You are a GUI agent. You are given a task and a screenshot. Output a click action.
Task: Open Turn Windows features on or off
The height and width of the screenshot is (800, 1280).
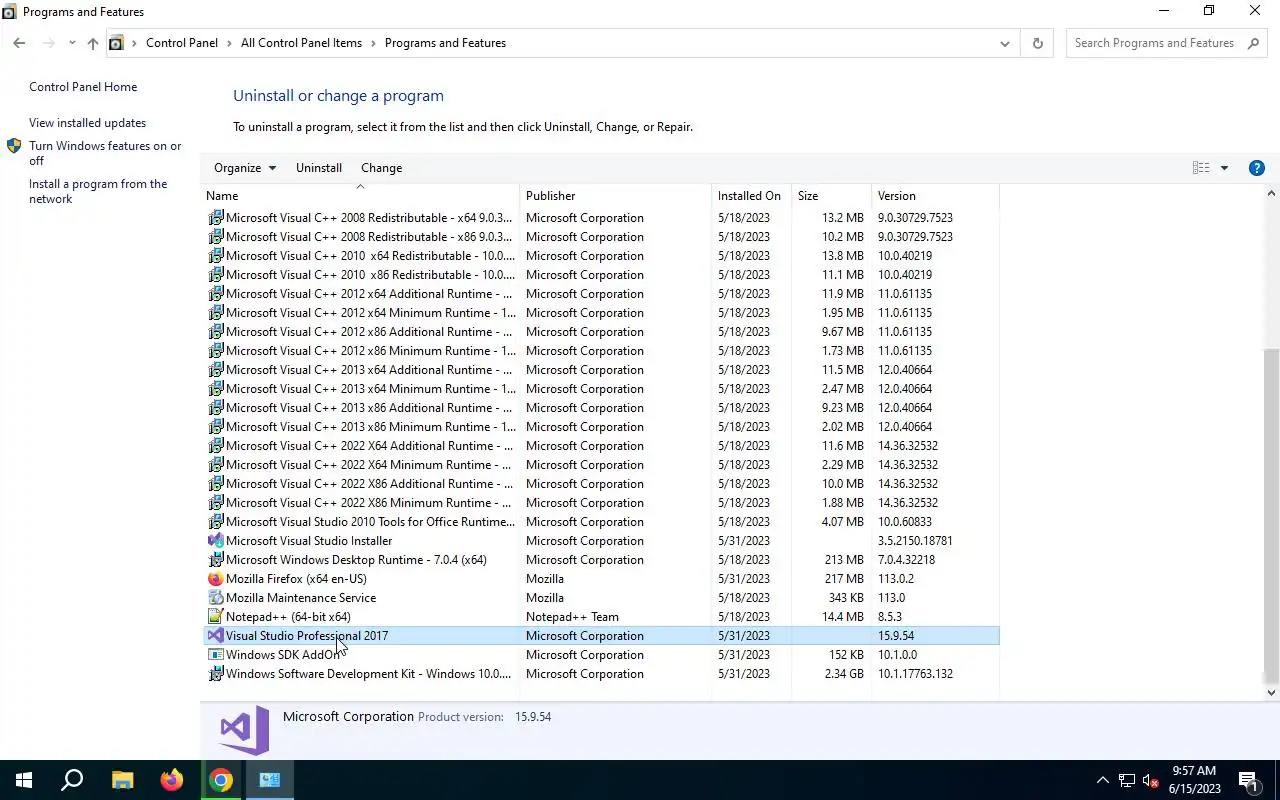[105, 153]
